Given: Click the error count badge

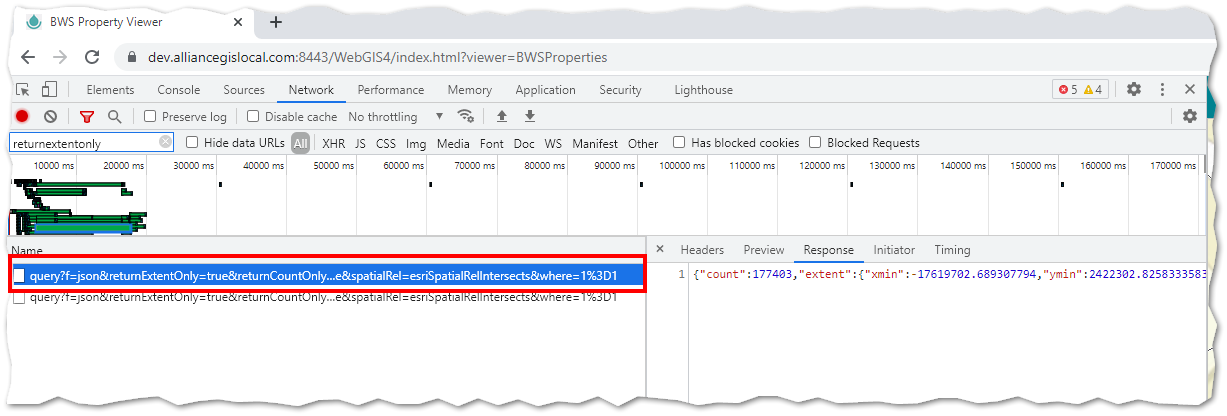Looking at the screenshot, I should (x=1068, y=90).
